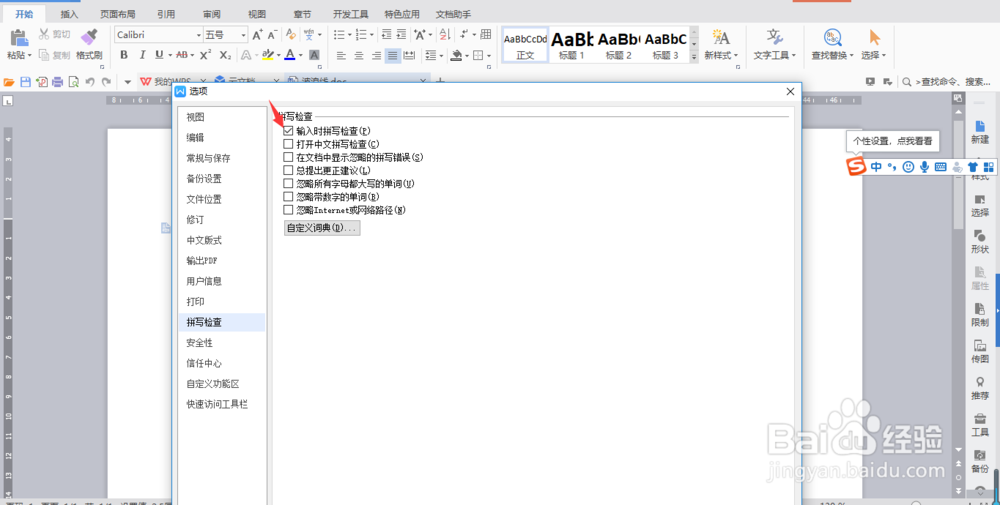Click the 自定义词典 button
The height and width of the screenshot is (505, 1000).
[x=322, y=228]
